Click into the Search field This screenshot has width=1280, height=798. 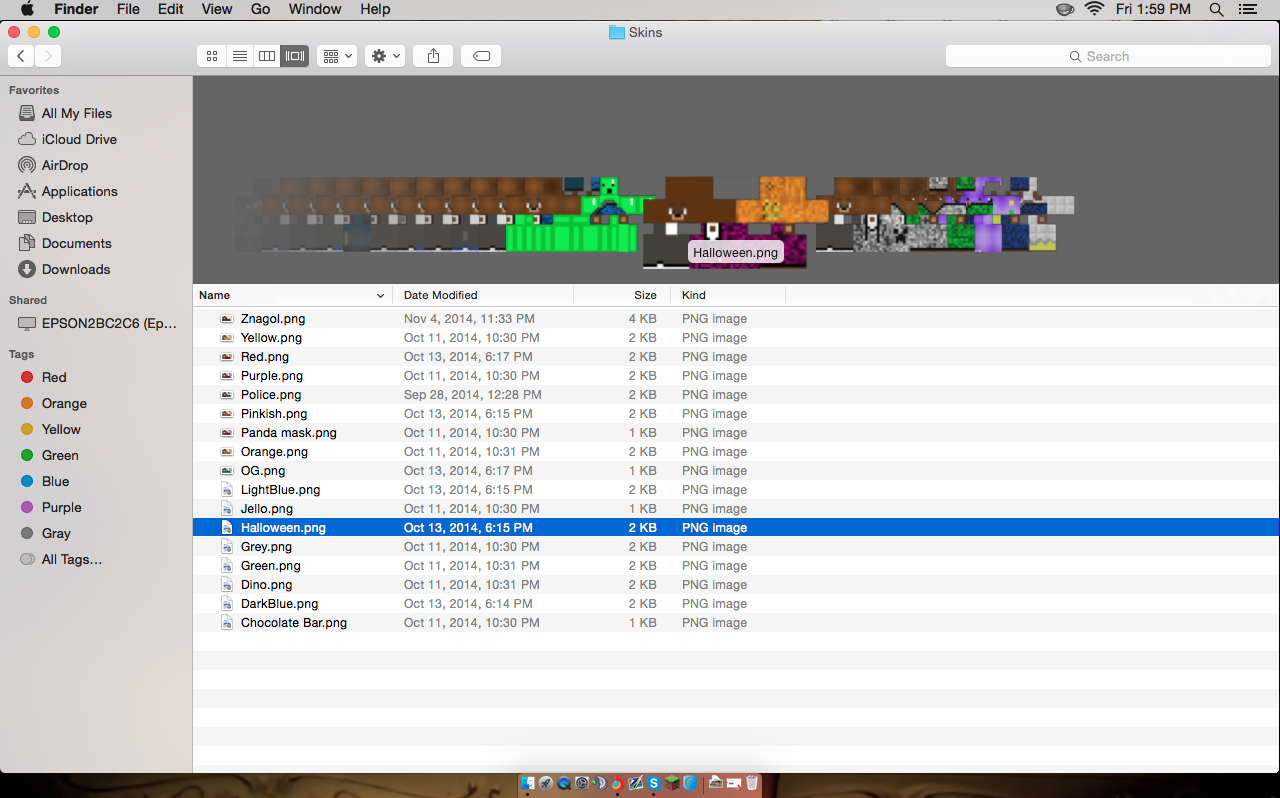pyautogui.click(x=1108, y=56)
